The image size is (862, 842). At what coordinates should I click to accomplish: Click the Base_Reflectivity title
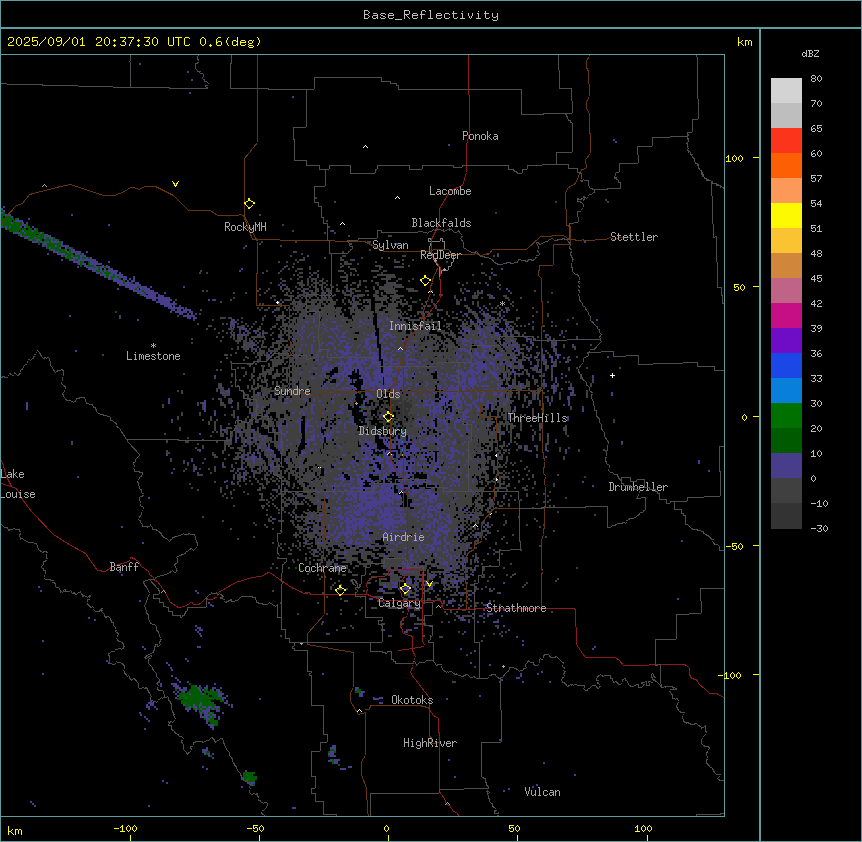click(431, 15)
